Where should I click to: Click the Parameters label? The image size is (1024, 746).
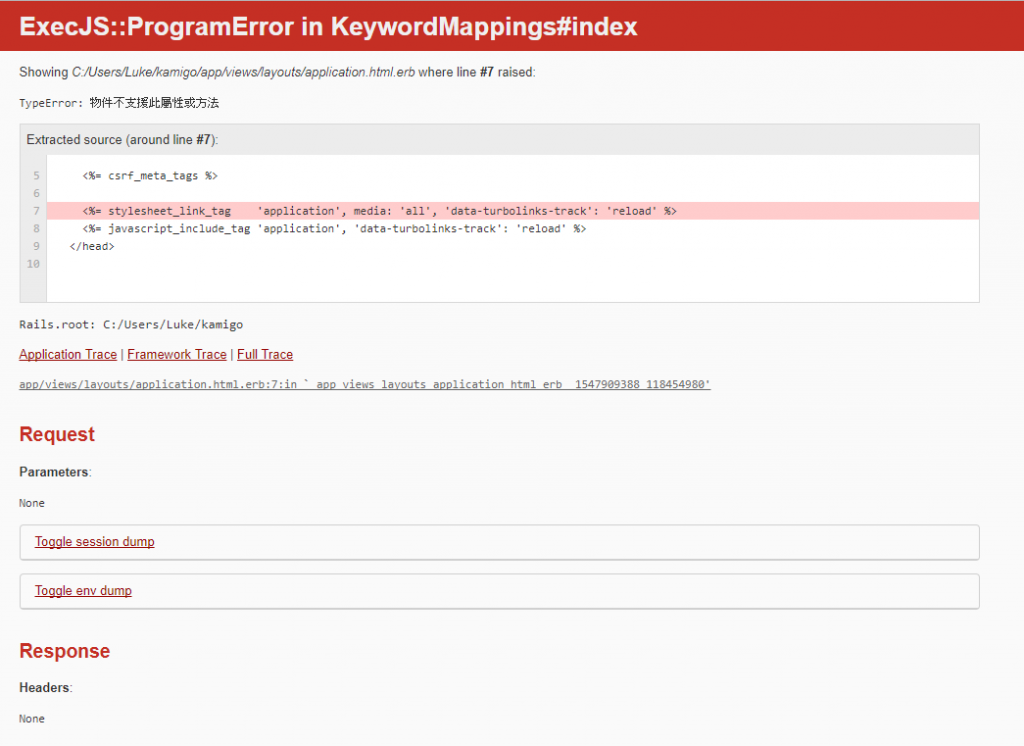click(x=55, y=472)
